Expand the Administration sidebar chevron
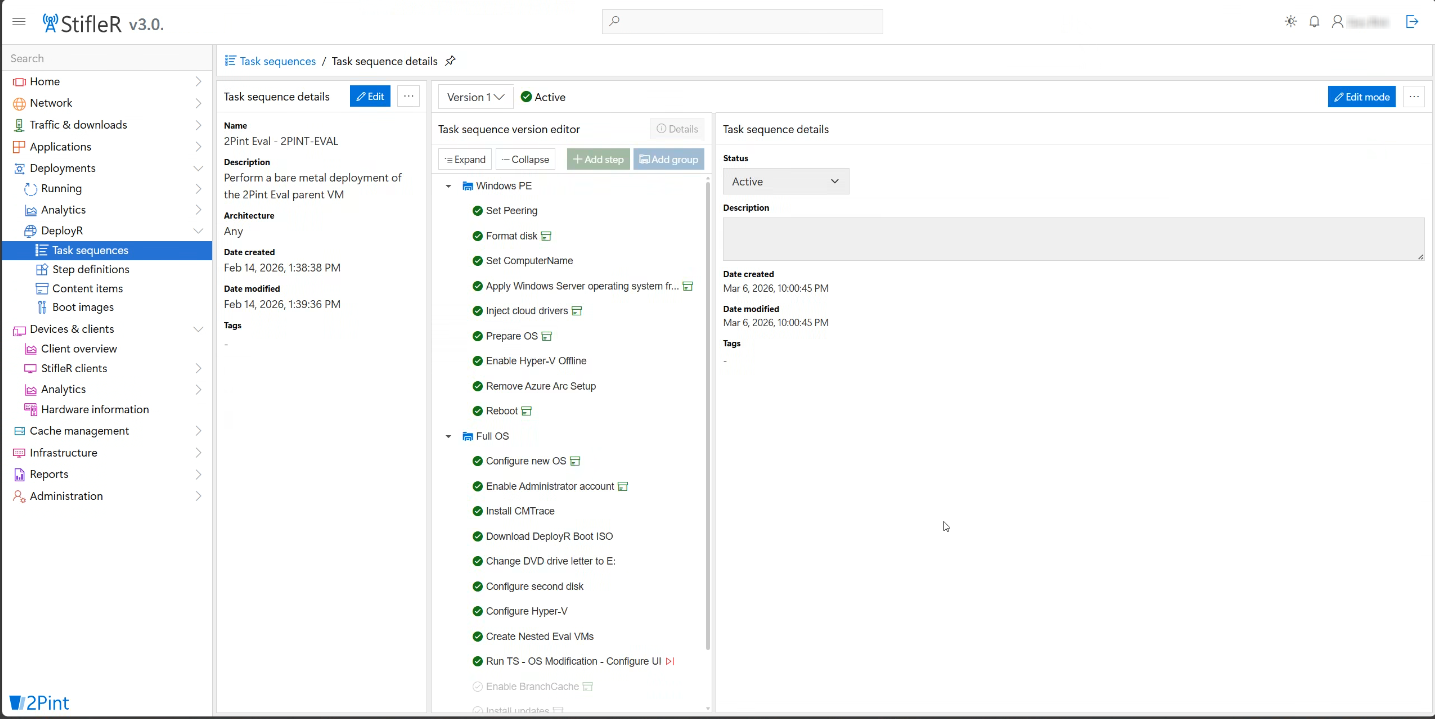The height and width of the screenshot is (719, 1435). [x=198, y=497]
